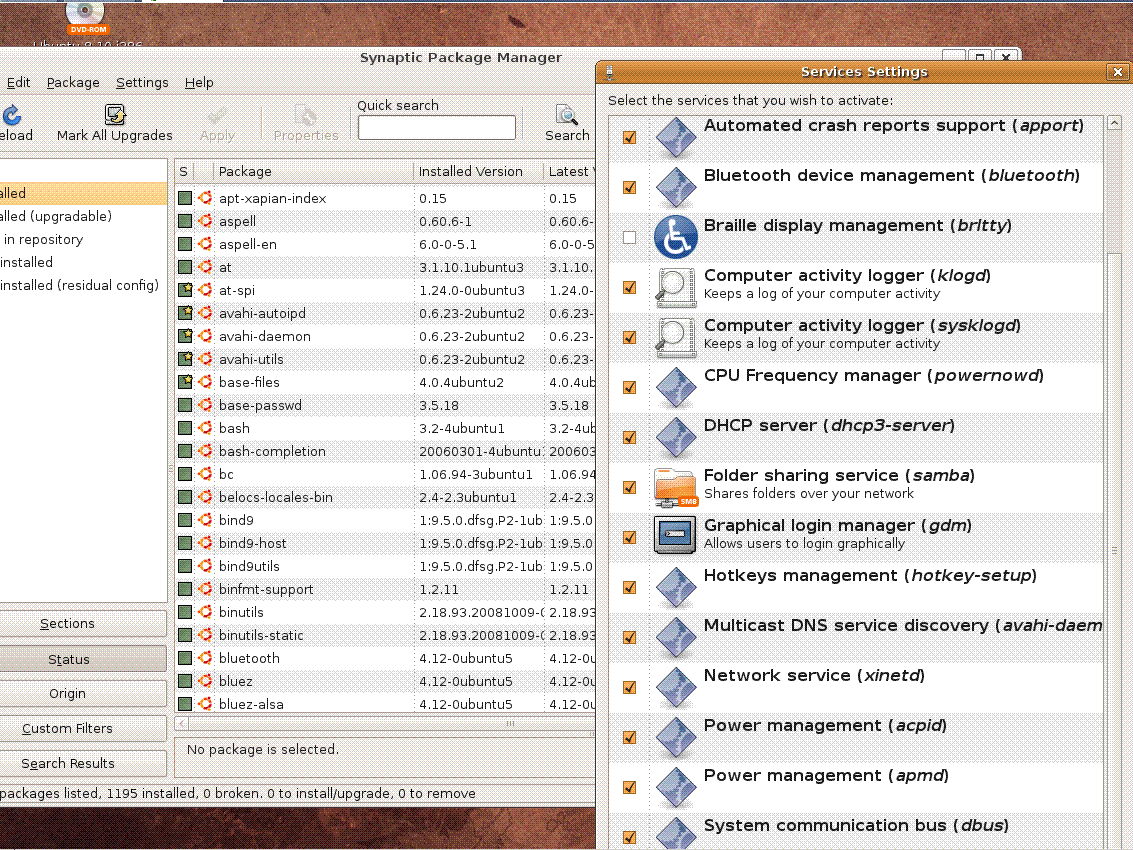Enable the Braille display management checkbox
This screenshot has height=850, width=1133.
click(629, 237)
